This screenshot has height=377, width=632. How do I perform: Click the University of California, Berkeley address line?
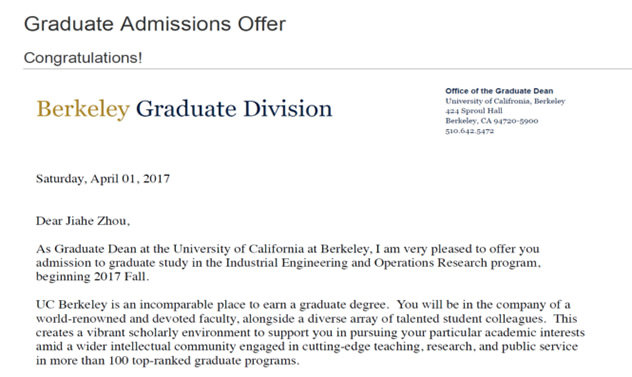(505, 101)
